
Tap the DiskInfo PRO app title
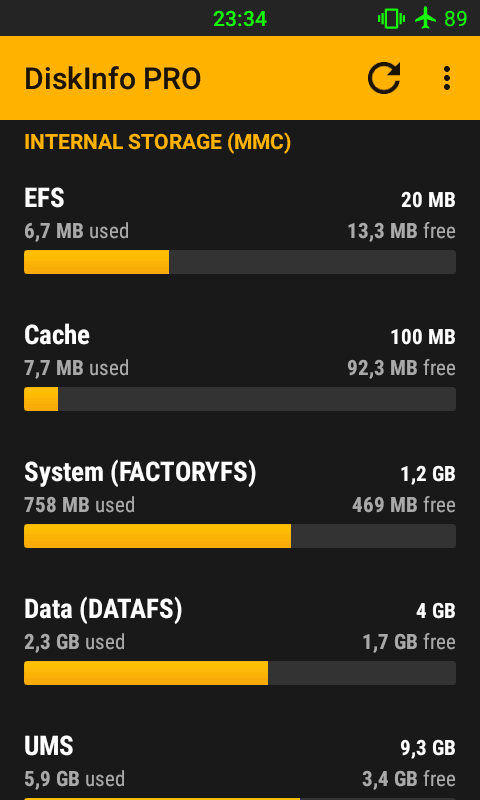(x=113, y=79)
